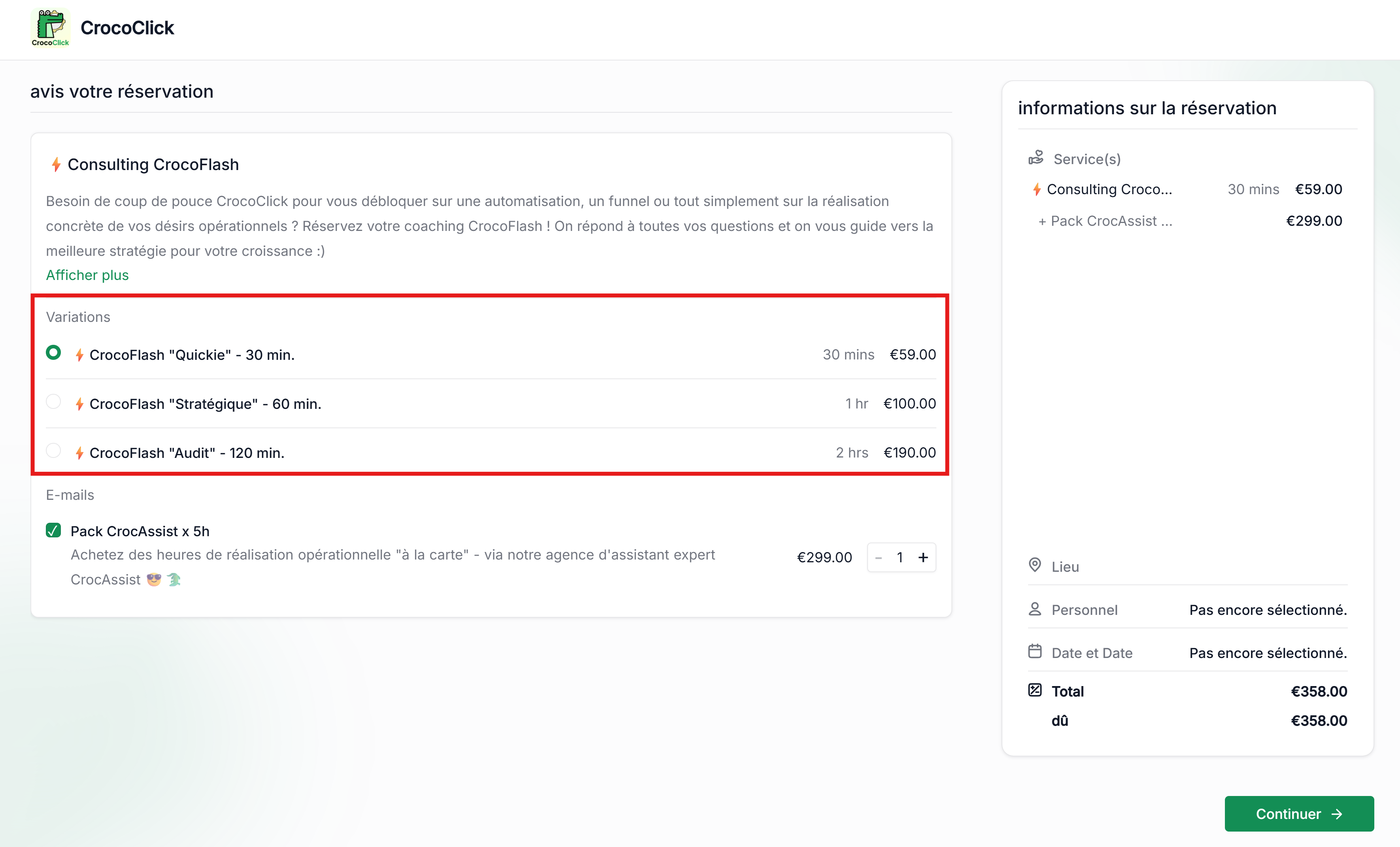This screenshot has width=1400, height=847.
Task: Click the Continuer button
Action: 1299,814
